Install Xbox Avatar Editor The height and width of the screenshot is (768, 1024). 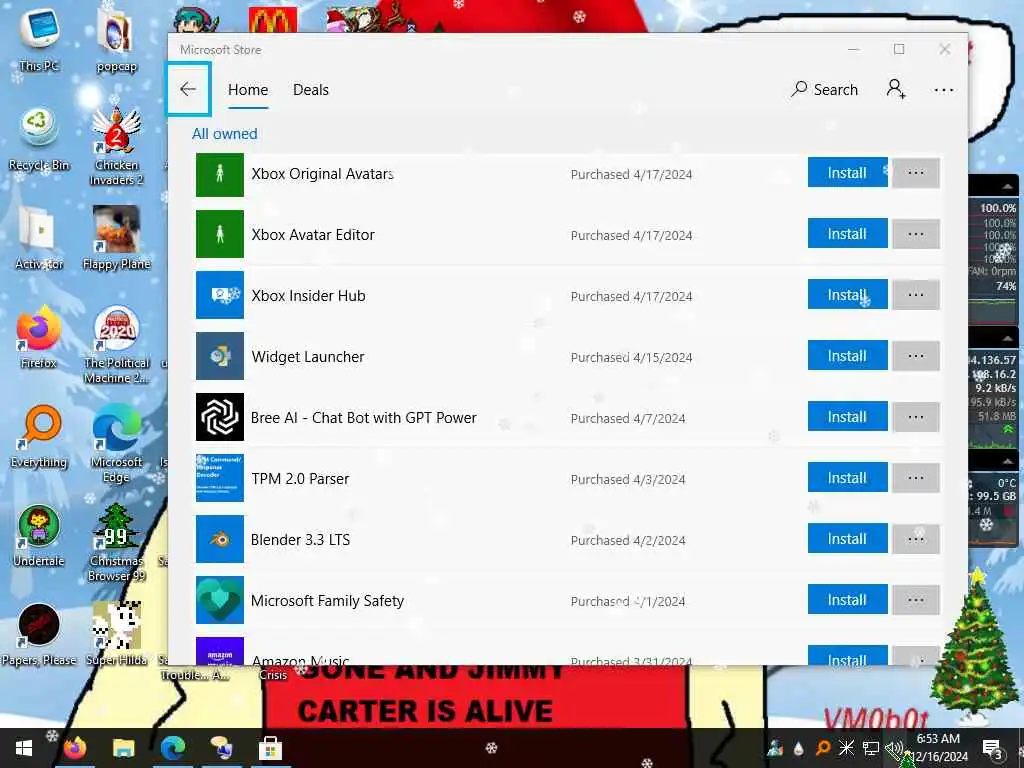pos(847,234)
